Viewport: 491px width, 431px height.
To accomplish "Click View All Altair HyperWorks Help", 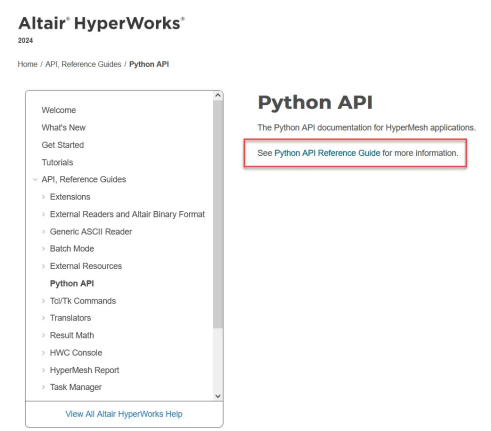I will pyautogui.click(x=124, y=414).
